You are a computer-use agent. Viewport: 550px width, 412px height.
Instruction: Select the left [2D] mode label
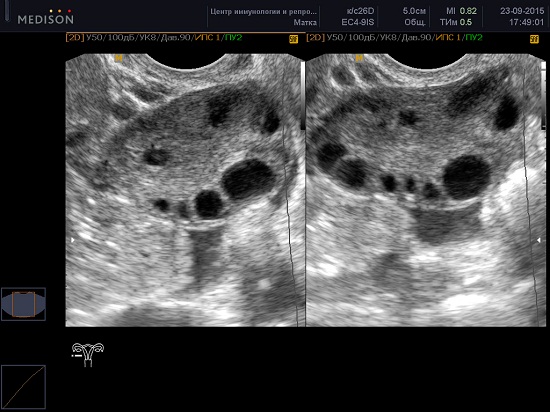click(75, 38)
